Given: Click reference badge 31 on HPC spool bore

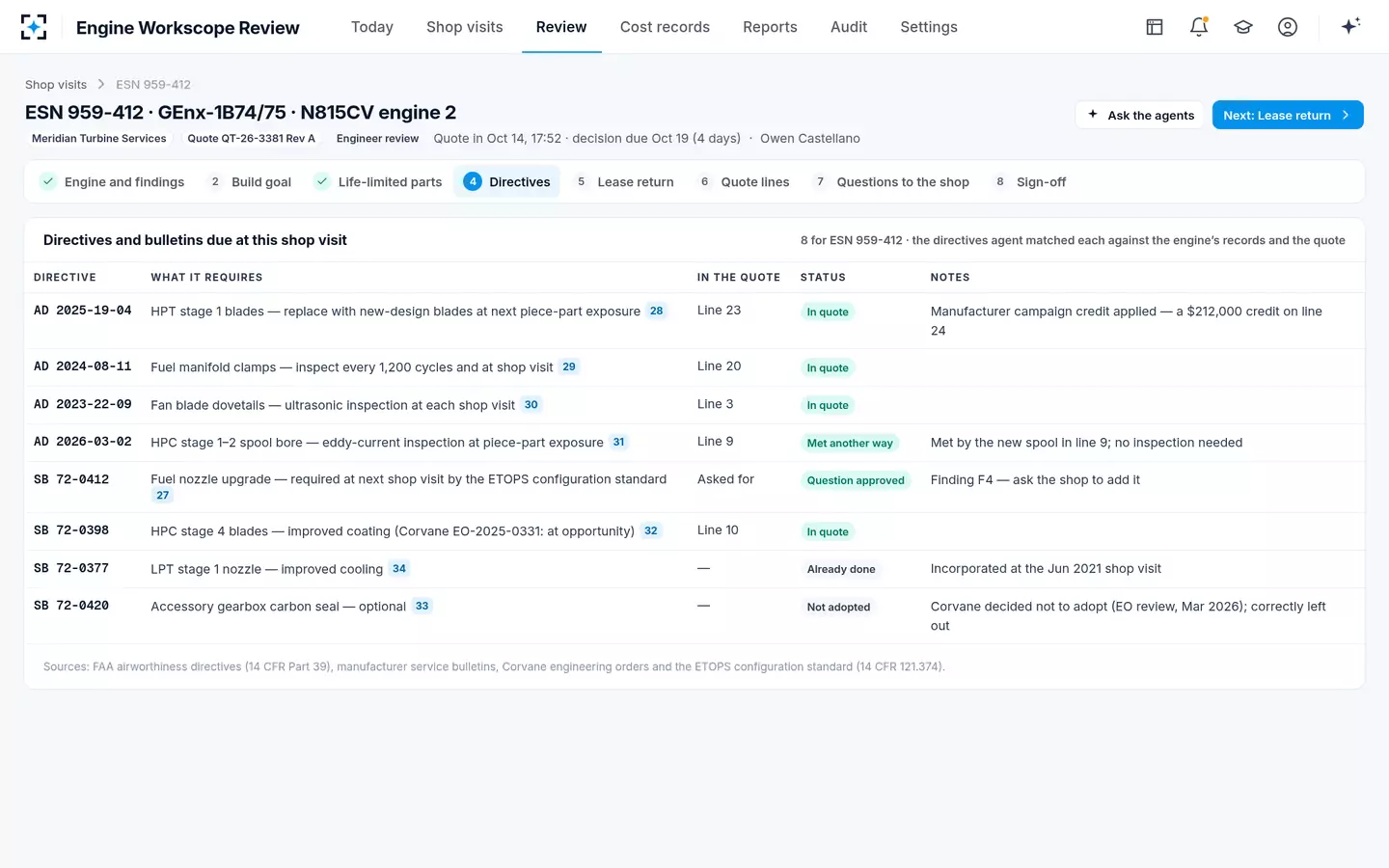Looking at the screenshot, I should (x=619, y=442).
